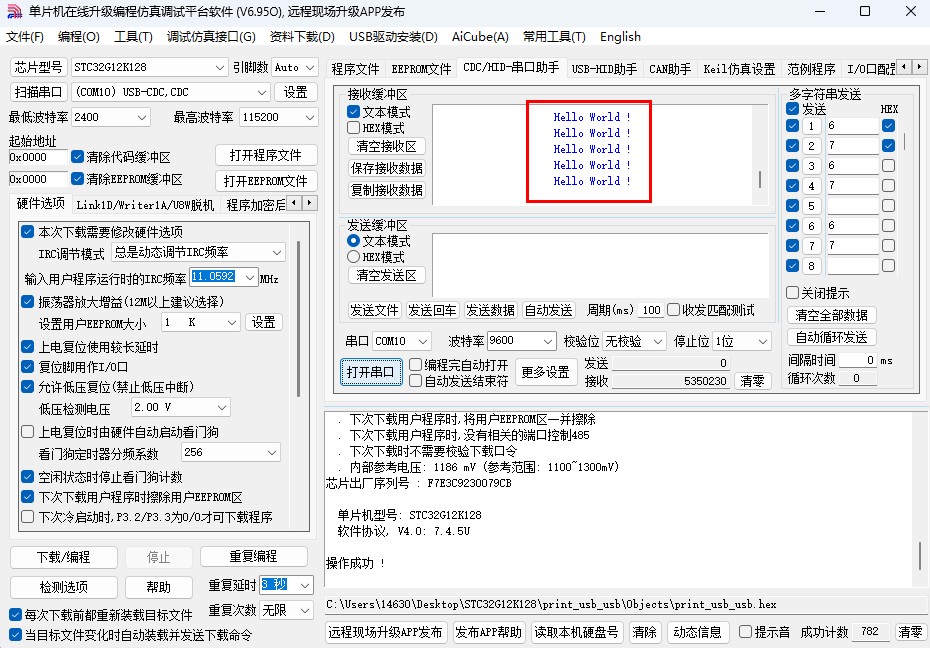Click 清空接收区 button
Screen dimensions: 930x648
386,146
